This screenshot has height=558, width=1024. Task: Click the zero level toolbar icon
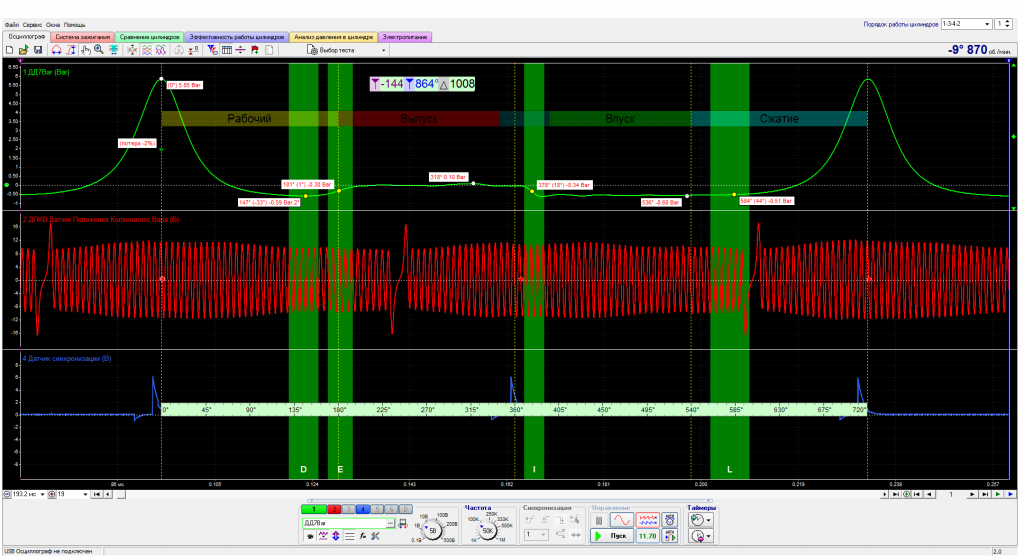click(194, 50)
